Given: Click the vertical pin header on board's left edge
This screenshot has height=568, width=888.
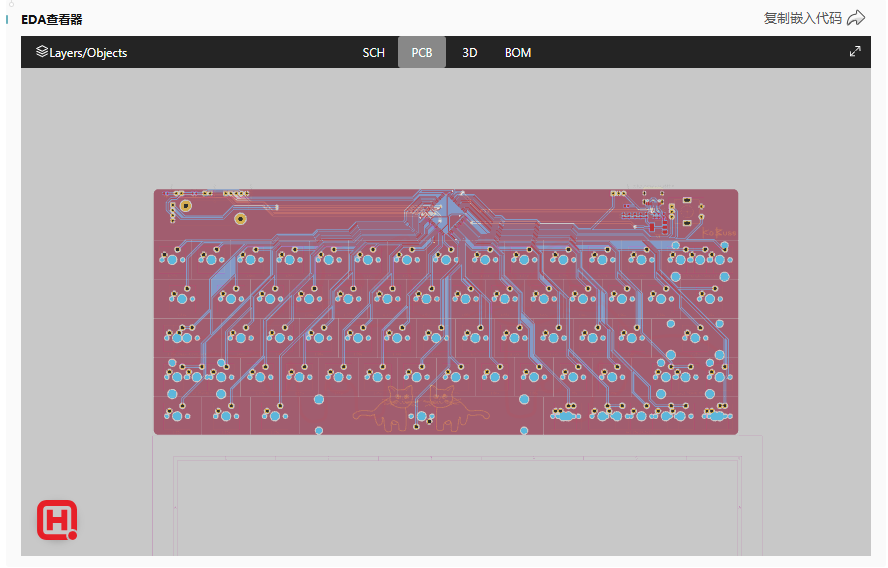Looking at the screenshot, I should click(172, 211).
